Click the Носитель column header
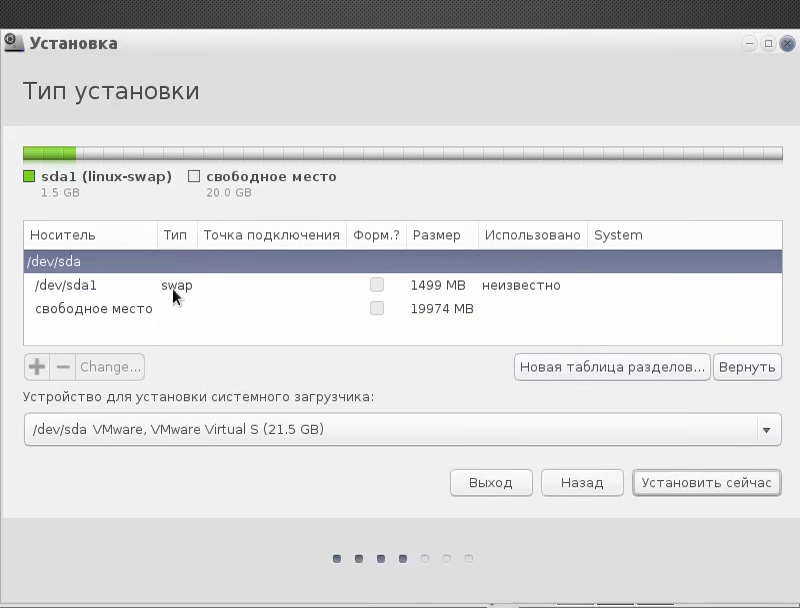 (90, 235)
